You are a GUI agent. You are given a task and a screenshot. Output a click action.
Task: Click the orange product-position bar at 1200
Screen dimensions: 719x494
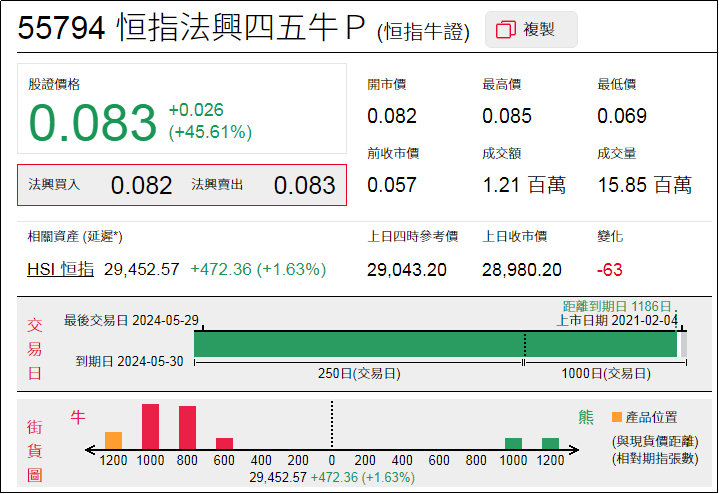pyautogui.click(x=113, y=441)
